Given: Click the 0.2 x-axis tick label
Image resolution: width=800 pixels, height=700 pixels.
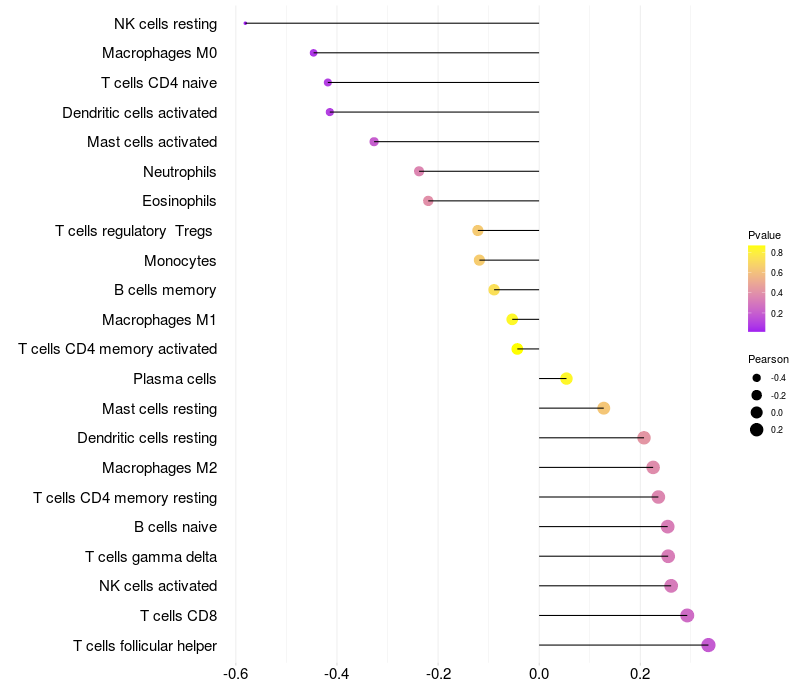Looking at the screenshot, I should tap(640, 674).
